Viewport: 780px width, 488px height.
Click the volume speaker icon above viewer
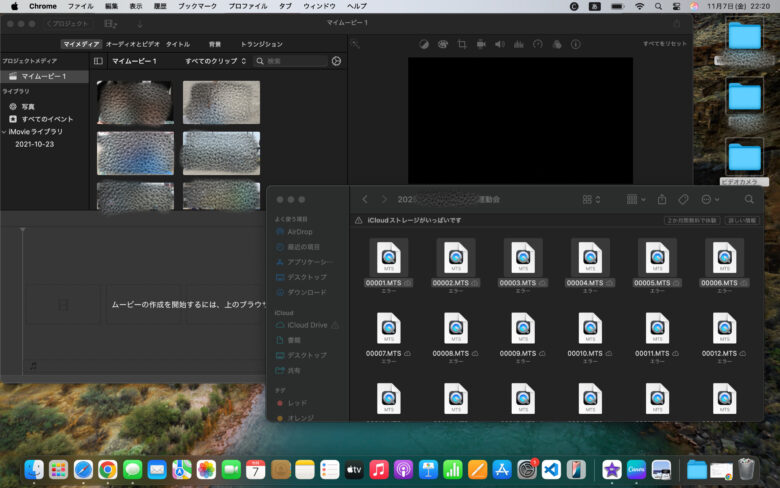pos(499,44)
